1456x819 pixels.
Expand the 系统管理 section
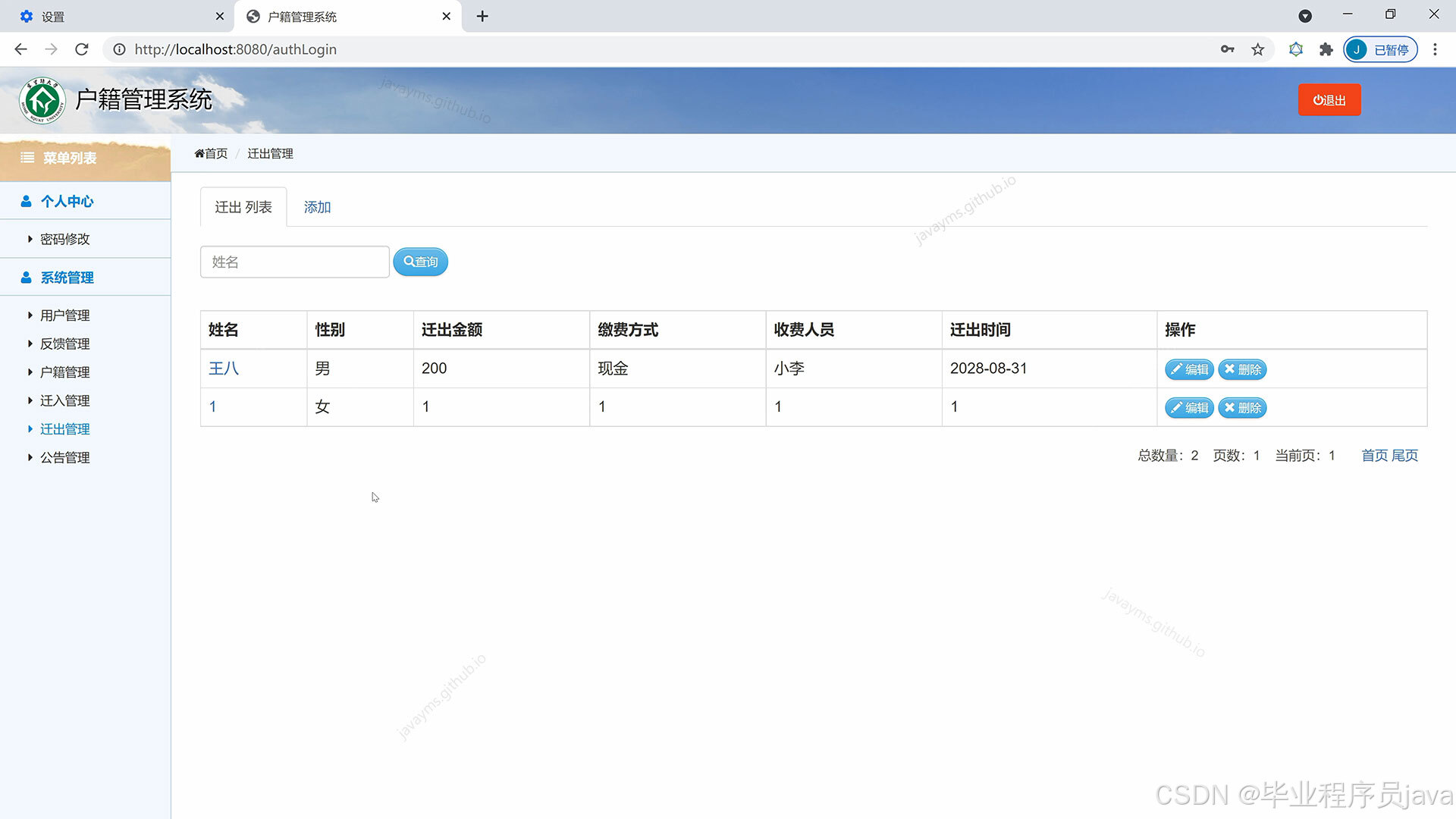pyautogui.click(x=85, y=278)
